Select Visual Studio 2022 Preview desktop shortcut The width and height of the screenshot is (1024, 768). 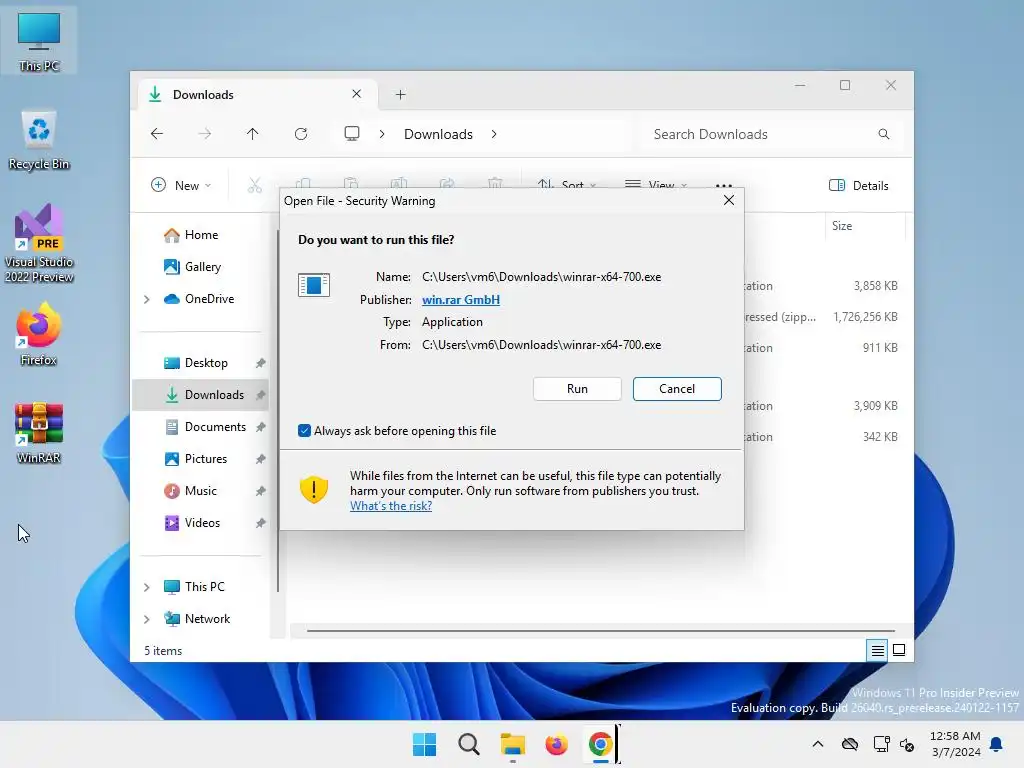pos(39,244)
